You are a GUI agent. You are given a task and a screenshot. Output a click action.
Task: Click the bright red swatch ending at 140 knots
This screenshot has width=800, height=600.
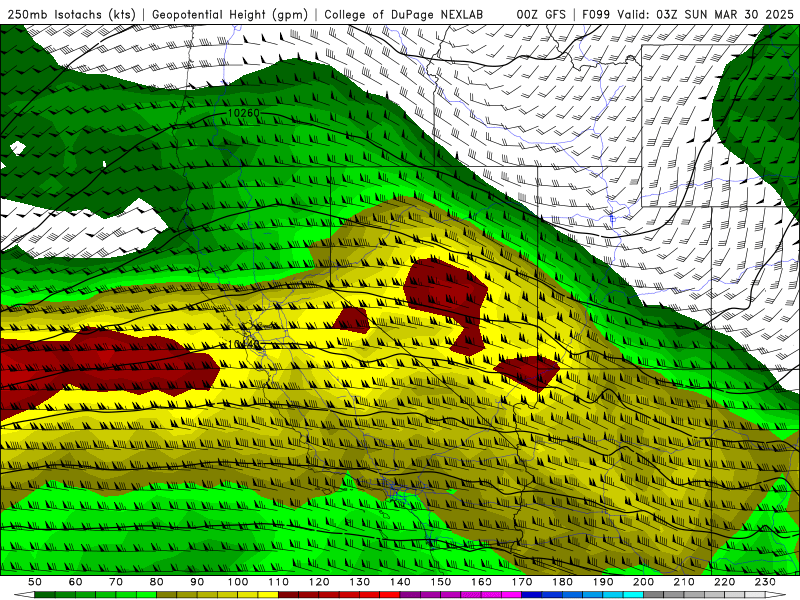390,595
